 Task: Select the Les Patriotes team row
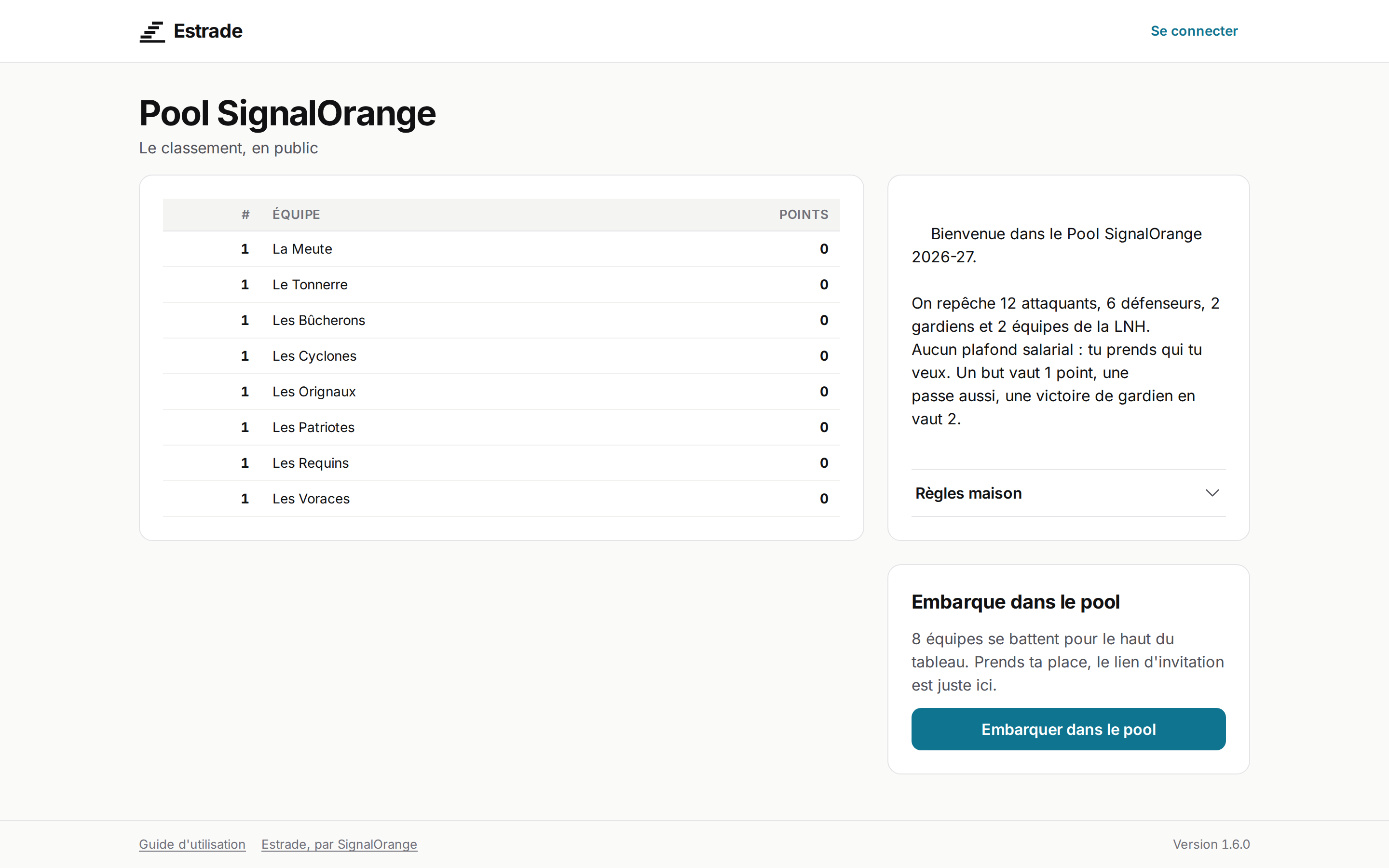501,427
